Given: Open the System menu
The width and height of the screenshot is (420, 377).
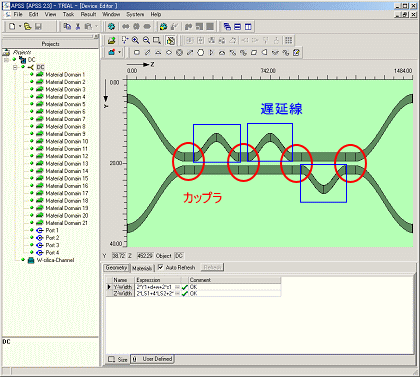Looking at the screenshot, I should [135, 14].
